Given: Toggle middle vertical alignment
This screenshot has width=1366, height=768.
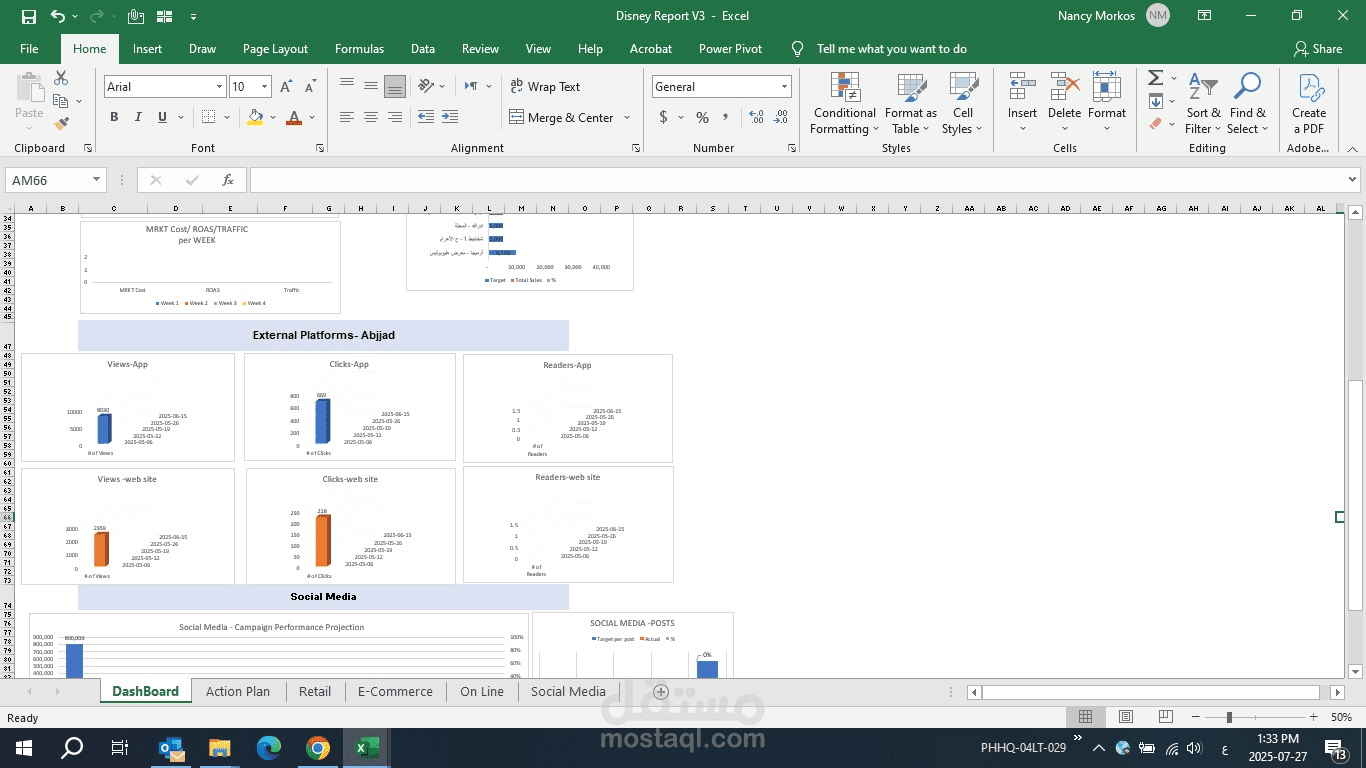Looking at the screenshot, I should click(371, 86).
